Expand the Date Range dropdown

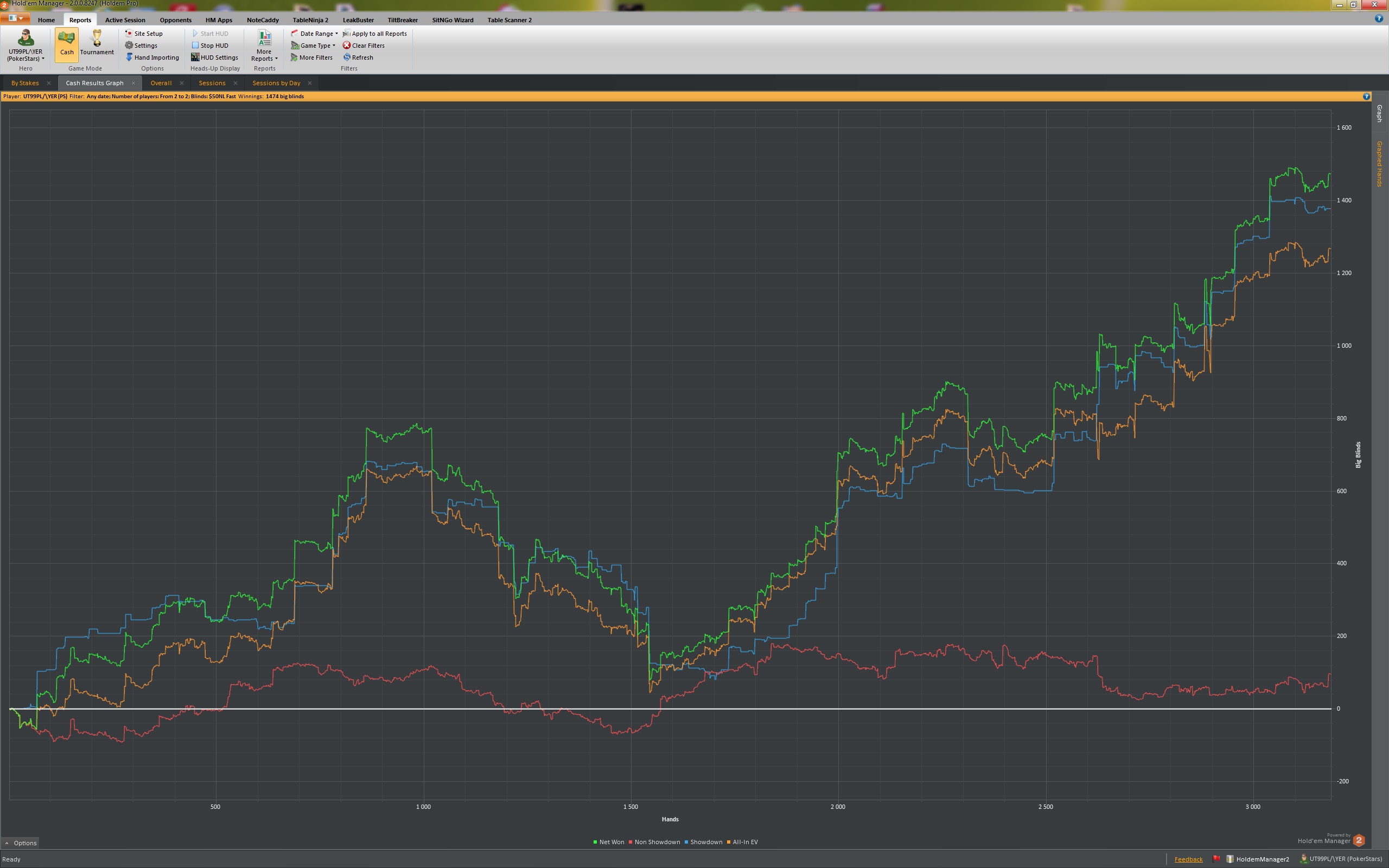coord(336,34)
